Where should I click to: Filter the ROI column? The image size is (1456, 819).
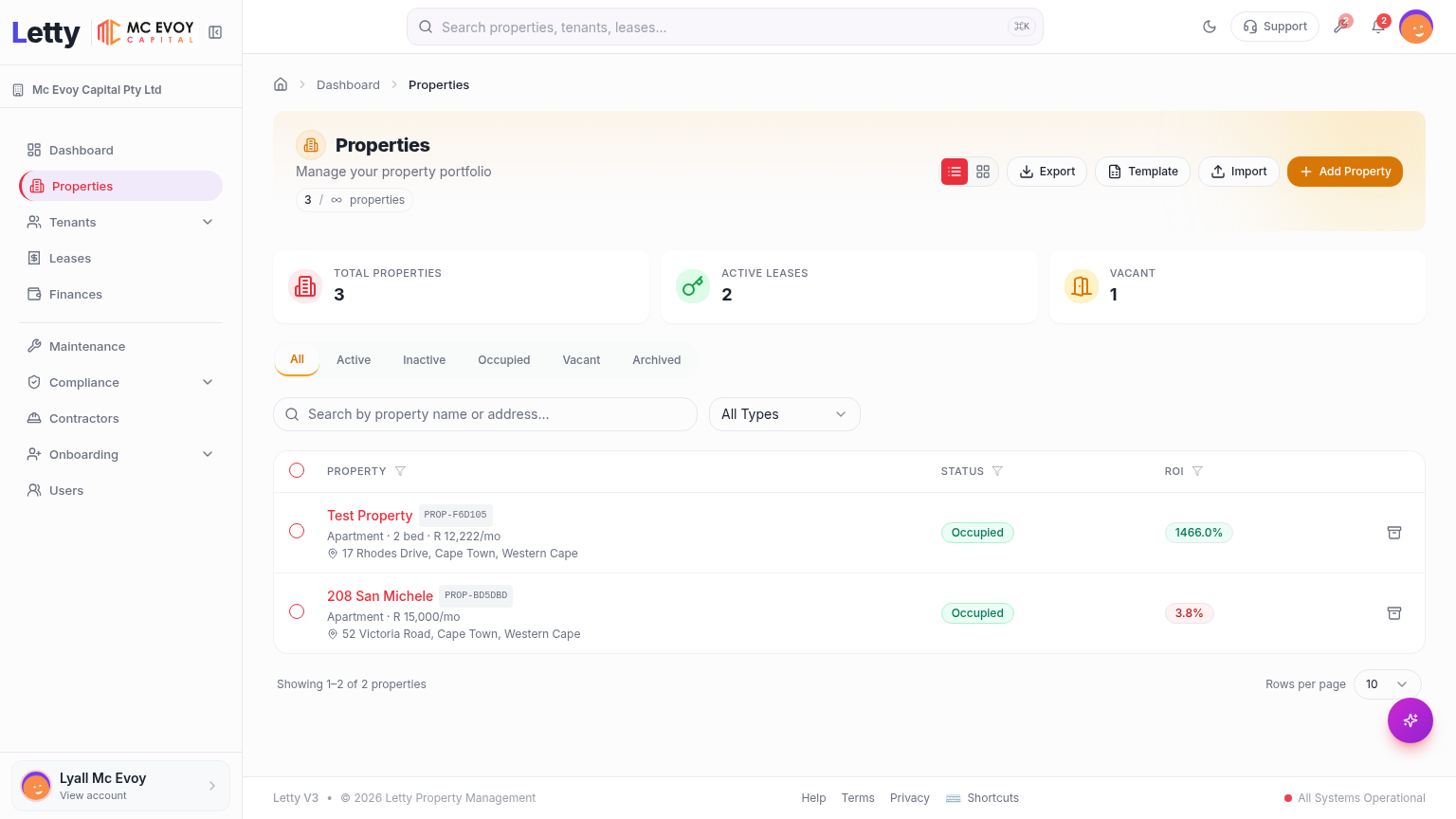point(1197,471)
